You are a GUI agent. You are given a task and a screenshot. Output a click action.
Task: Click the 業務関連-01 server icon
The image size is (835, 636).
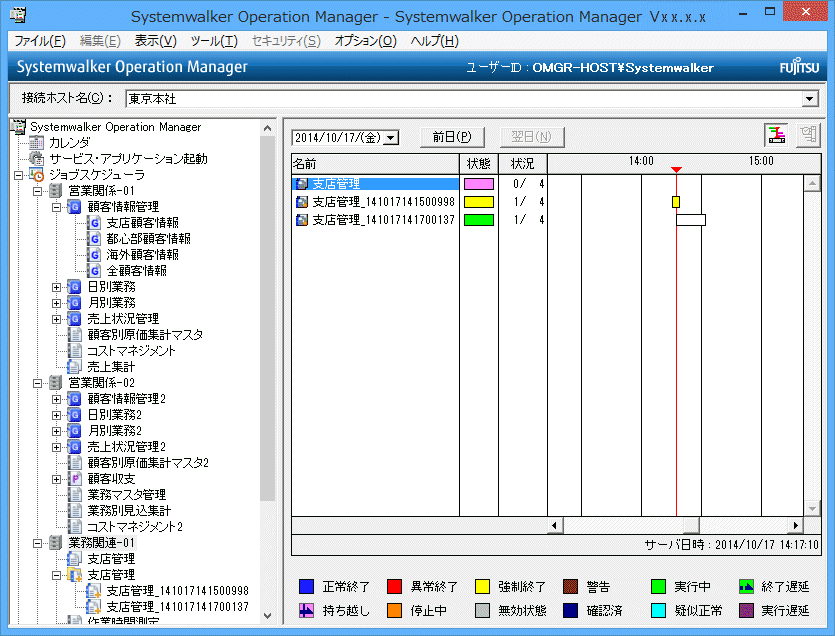point(55,543)
